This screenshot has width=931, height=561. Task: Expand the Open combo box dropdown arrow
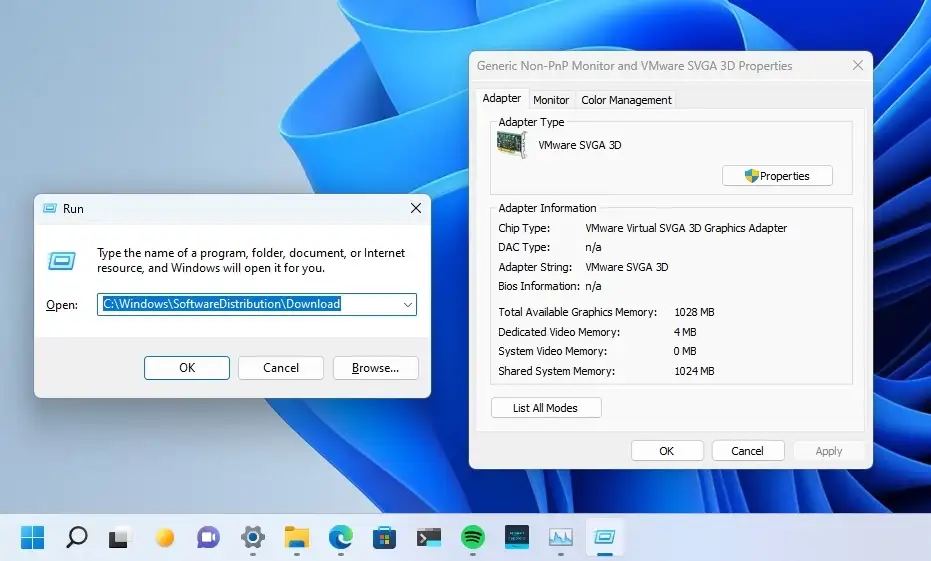coord(407,304)
